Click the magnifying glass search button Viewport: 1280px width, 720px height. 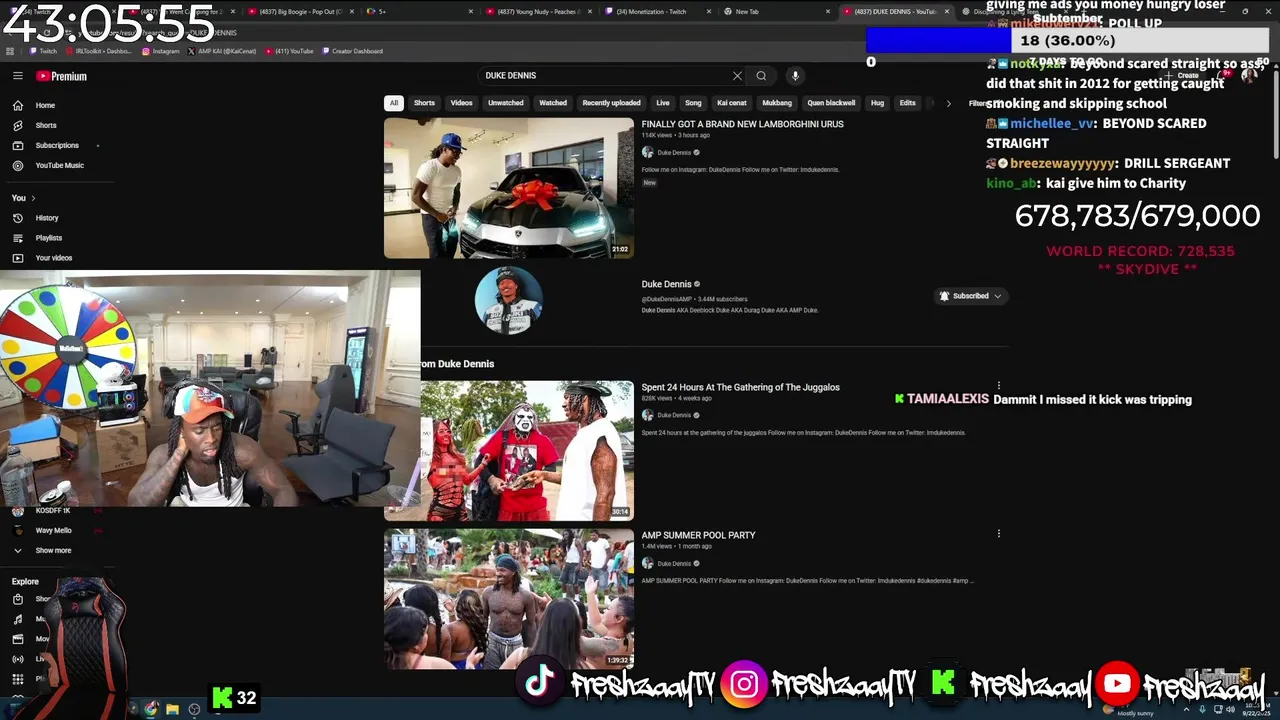tap(761, 76)
